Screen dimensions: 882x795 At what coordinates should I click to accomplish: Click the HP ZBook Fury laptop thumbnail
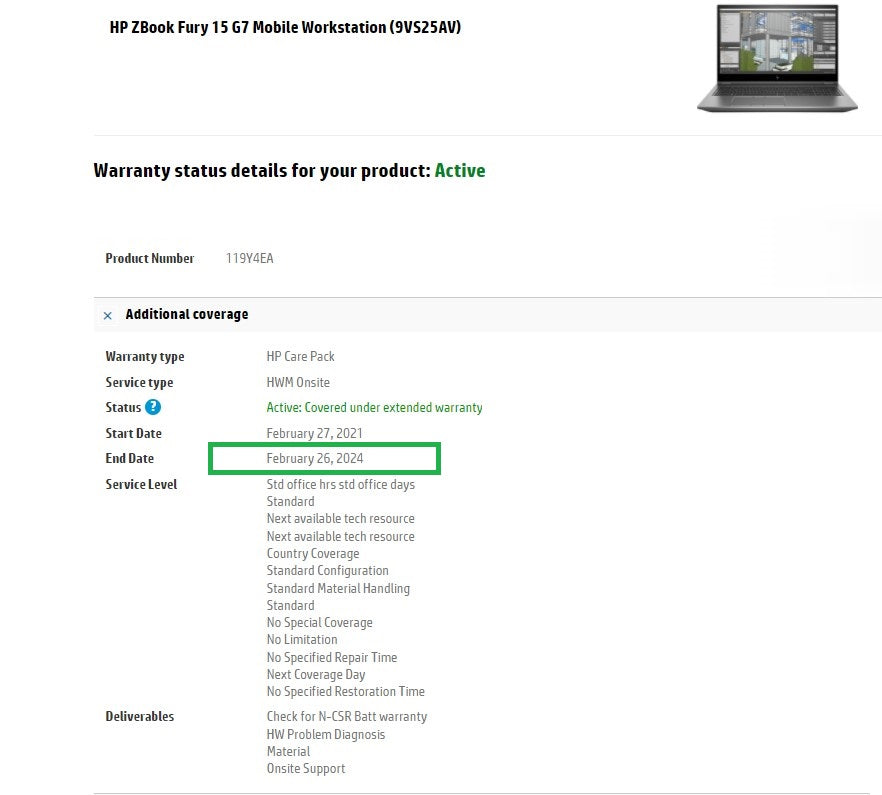point(777,58)
